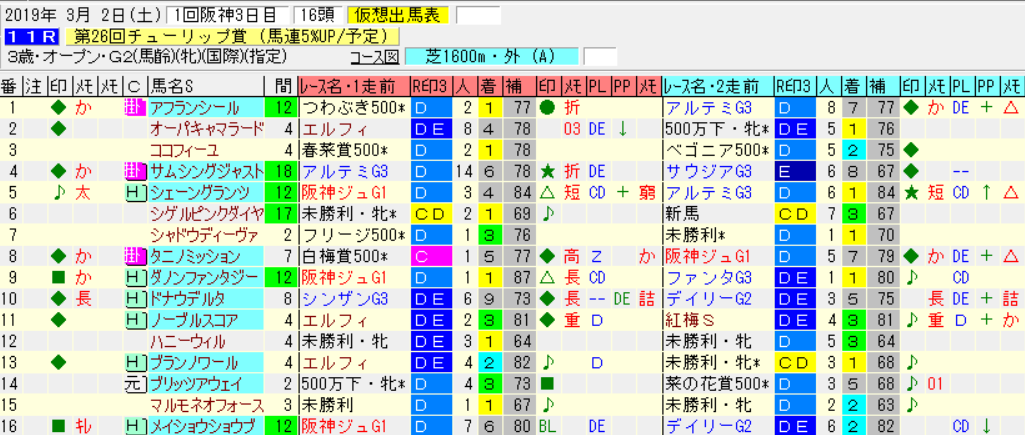Image resolution: width=1025 pixels, height=435 pixels.
Task: Click the empty box right of 芝1600m・外
Action: pyautogui.click(x=599, y=57)
